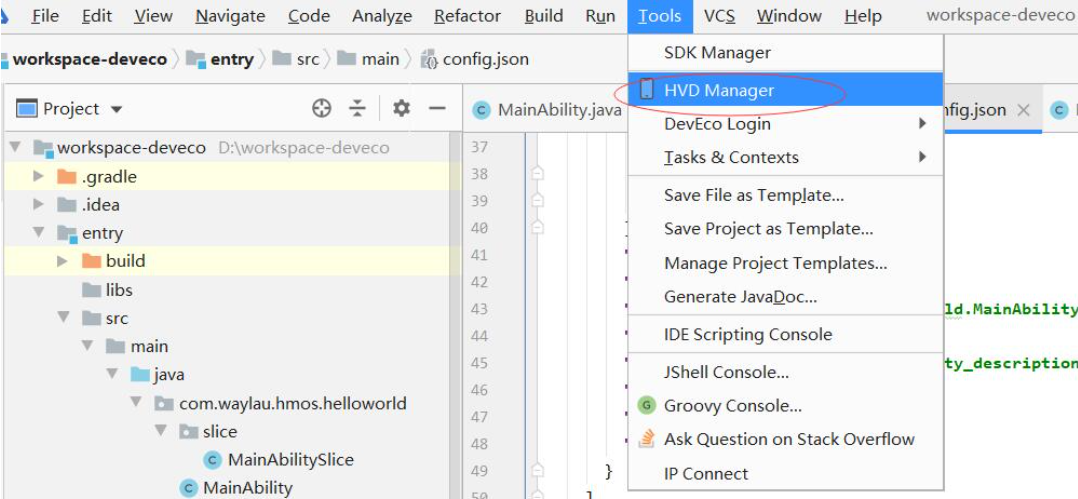Click MainAbilitySlice class icon in tree
Screen dimensions: 1078x499
[212, 460]
